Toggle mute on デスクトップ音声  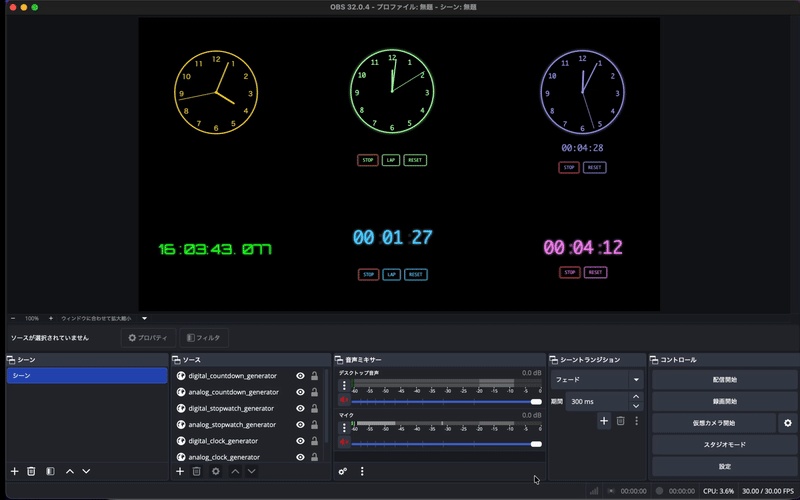[344, 399]
